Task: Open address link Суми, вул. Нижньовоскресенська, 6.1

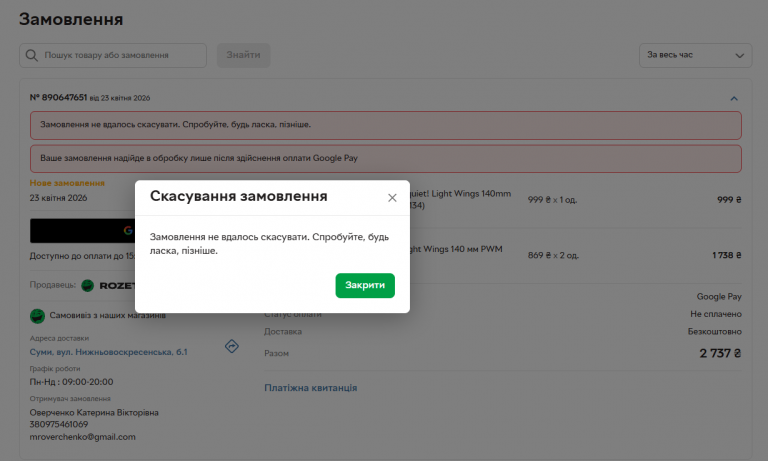Action: point(108,352)
